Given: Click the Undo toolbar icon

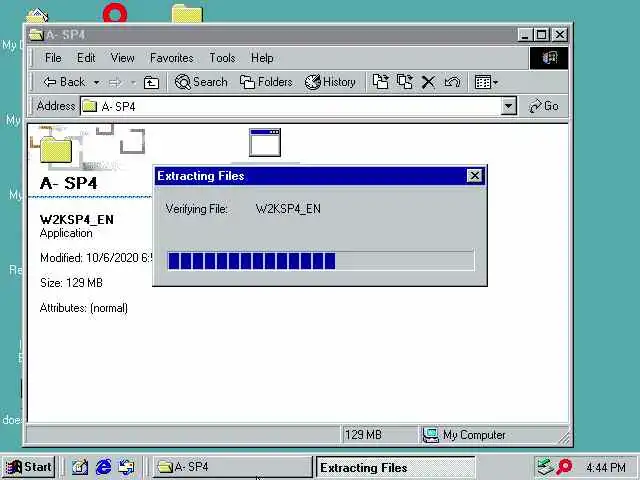Looking at the screenshot, I should (452, 82).
